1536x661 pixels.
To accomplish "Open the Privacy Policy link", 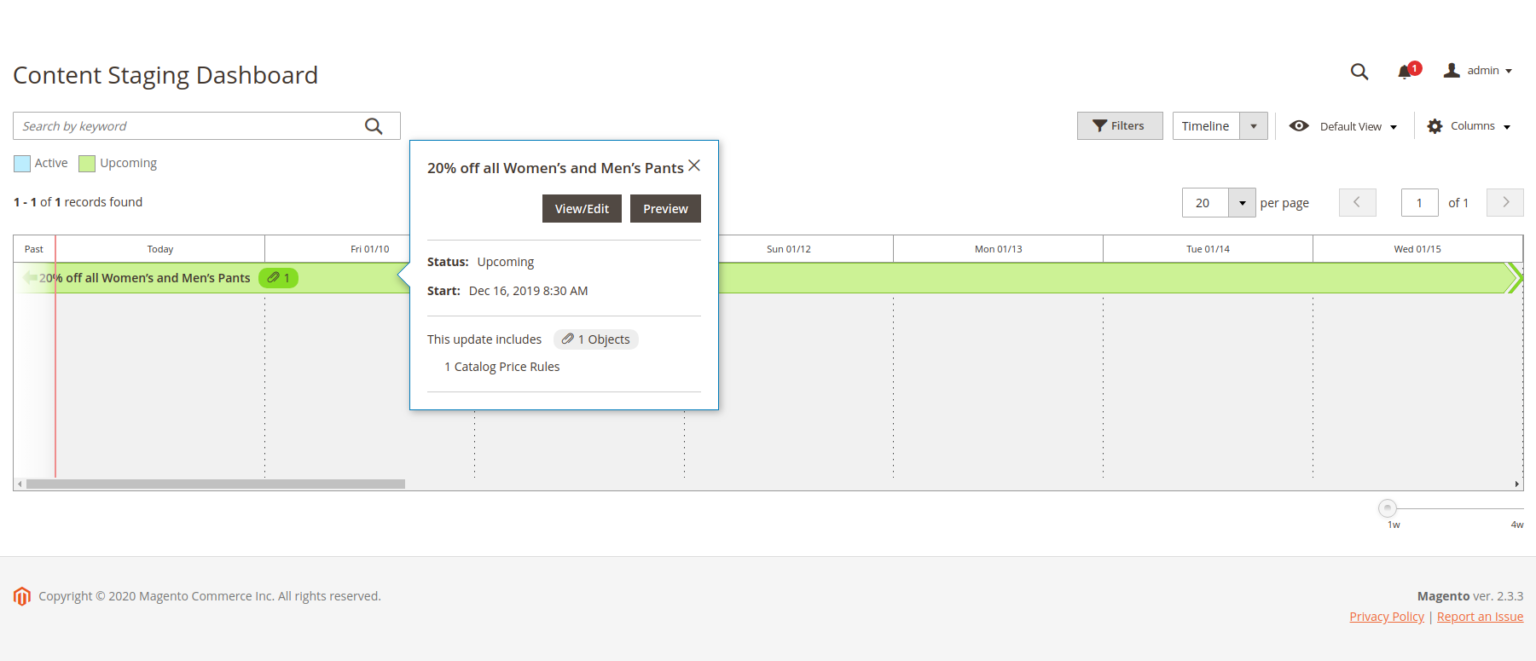I will coord(1386,617).
